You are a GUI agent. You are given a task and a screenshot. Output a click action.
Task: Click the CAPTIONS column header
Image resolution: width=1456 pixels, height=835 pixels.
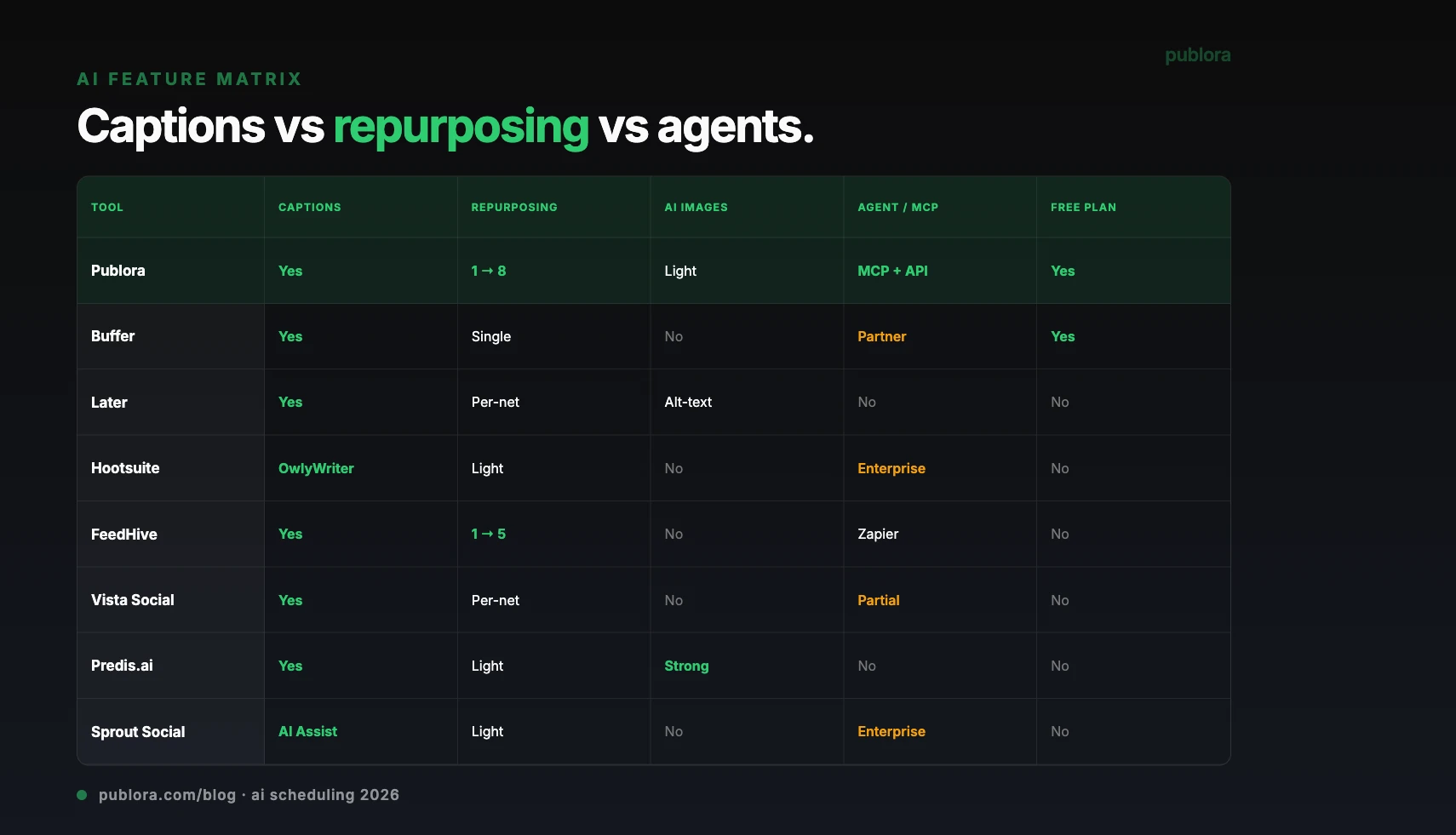coord(310,207)
